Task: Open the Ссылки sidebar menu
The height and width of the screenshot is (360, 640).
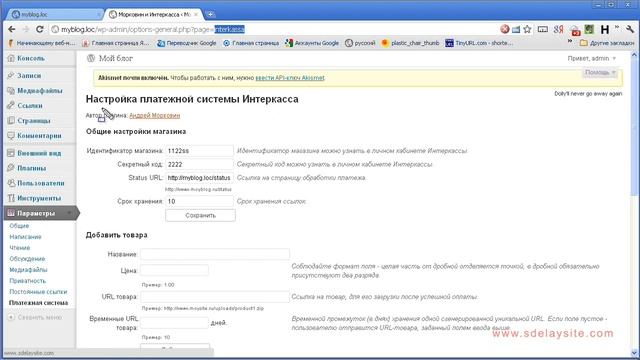Action: pyautogui.click(x=30, y=106)
